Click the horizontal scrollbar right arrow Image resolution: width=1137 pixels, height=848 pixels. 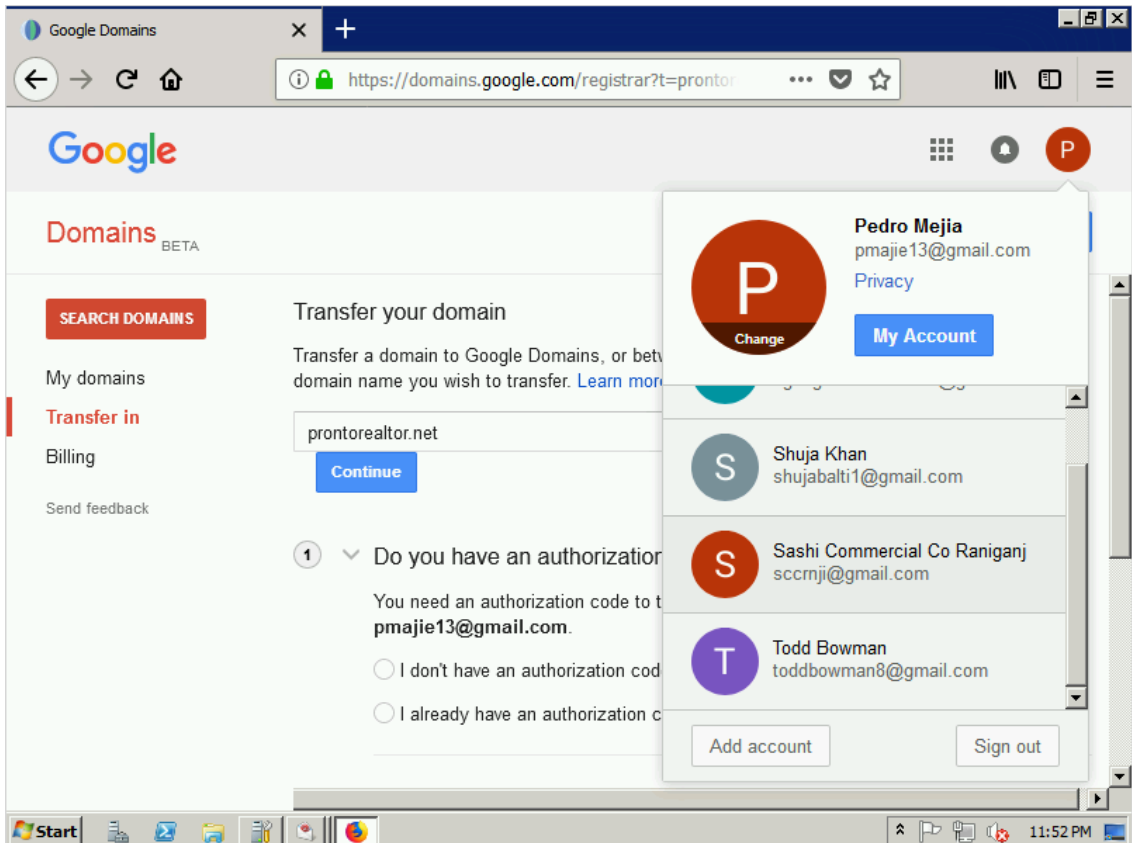click(1096, 798)
